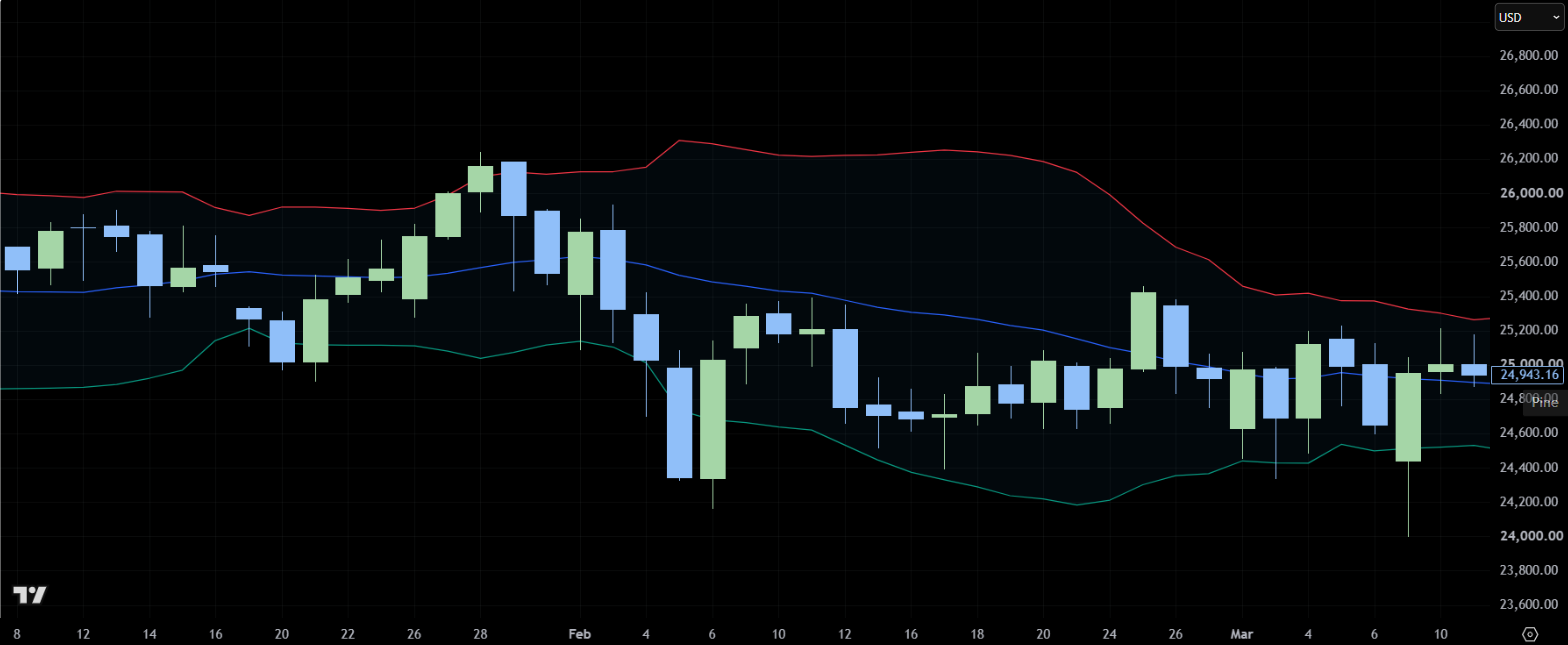The image size is (1568, 645).
Task: Click the 24,000.00 price axis label
Action: pos(1530,536)
